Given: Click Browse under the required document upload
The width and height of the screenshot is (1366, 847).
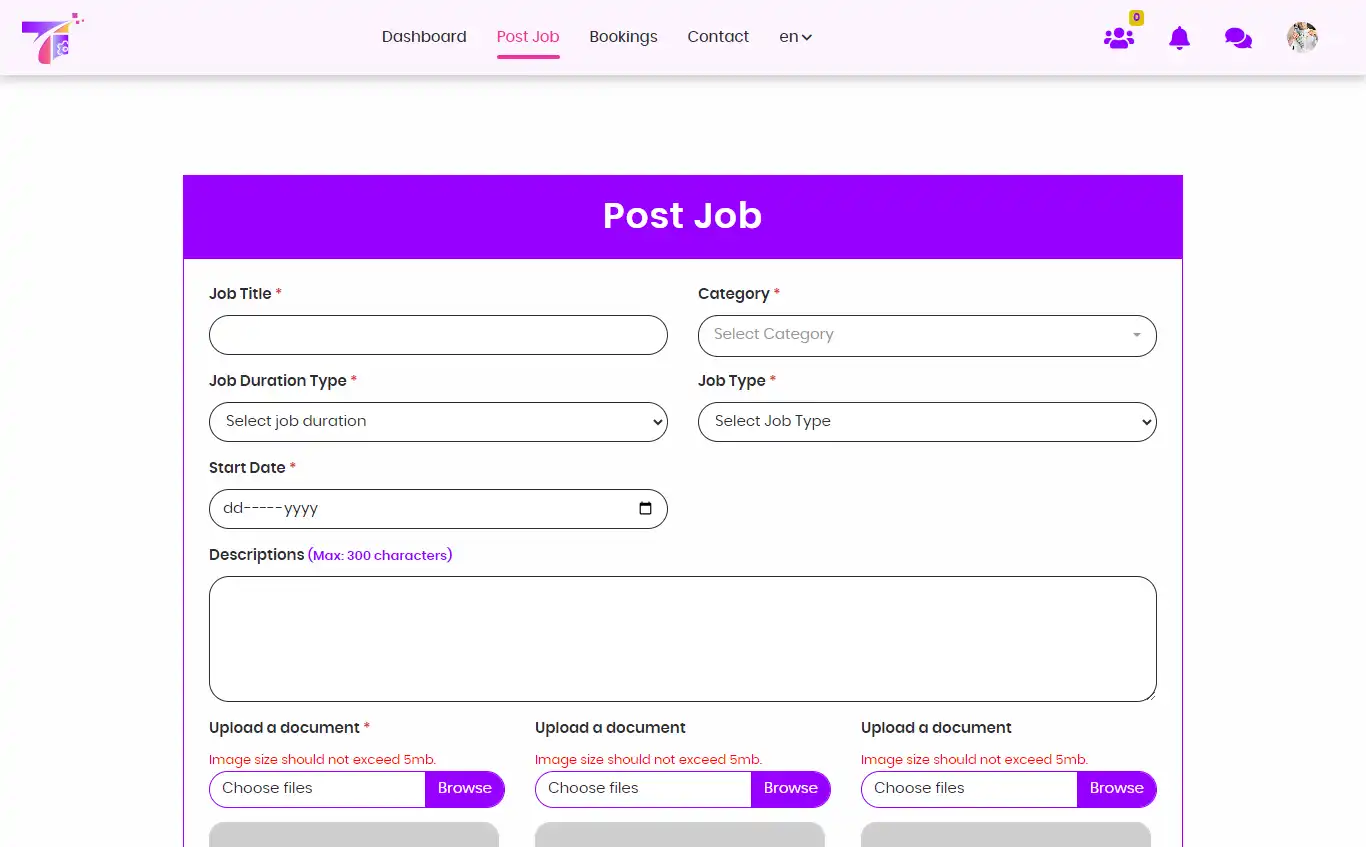Looking at the screenshot, I should [465, 789].
